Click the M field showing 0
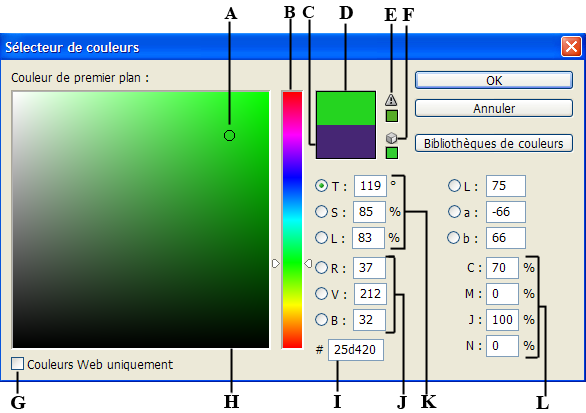Image resolution: width=586 pixels, height=413 pixels. pyautogui.click(x=502, y=294)
